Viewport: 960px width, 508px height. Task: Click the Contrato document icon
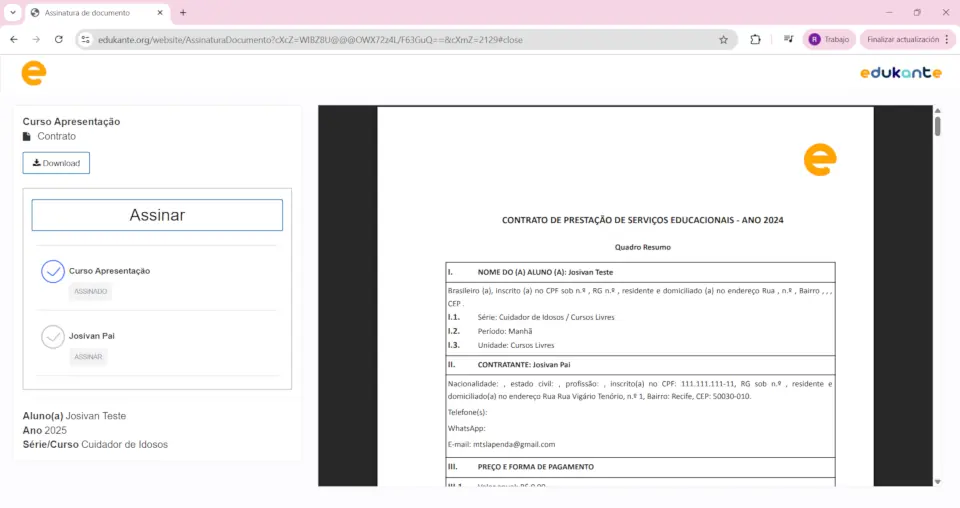tap(27, 136)
